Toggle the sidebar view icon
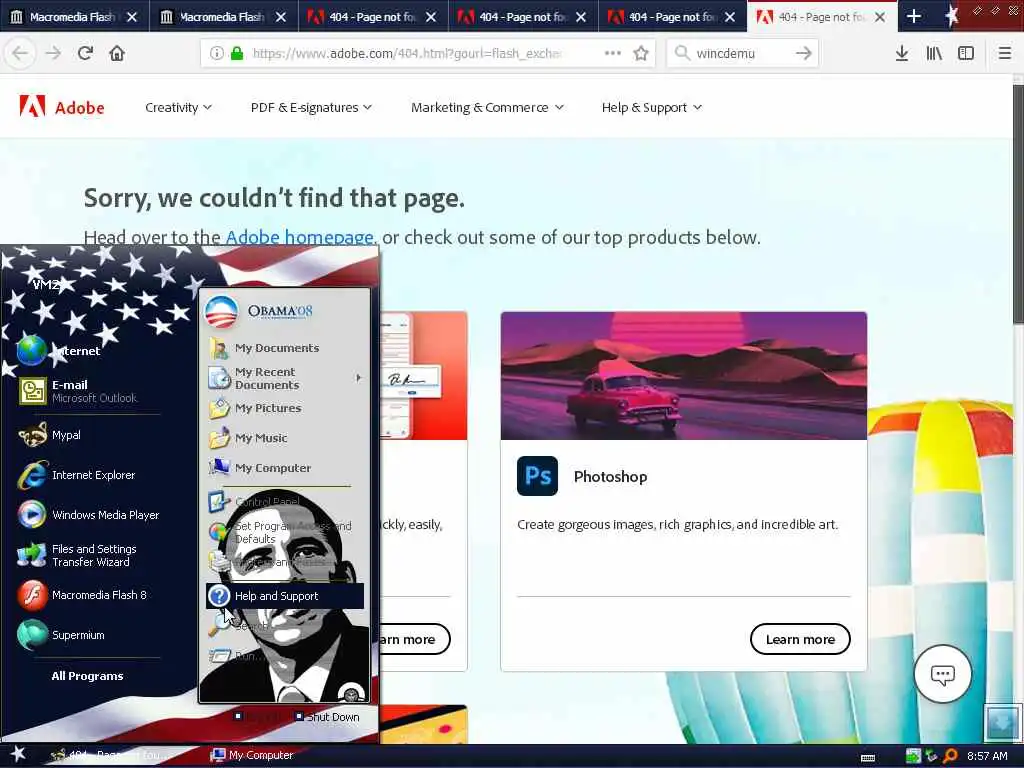 pyautogui.click(x=966, y=53)
